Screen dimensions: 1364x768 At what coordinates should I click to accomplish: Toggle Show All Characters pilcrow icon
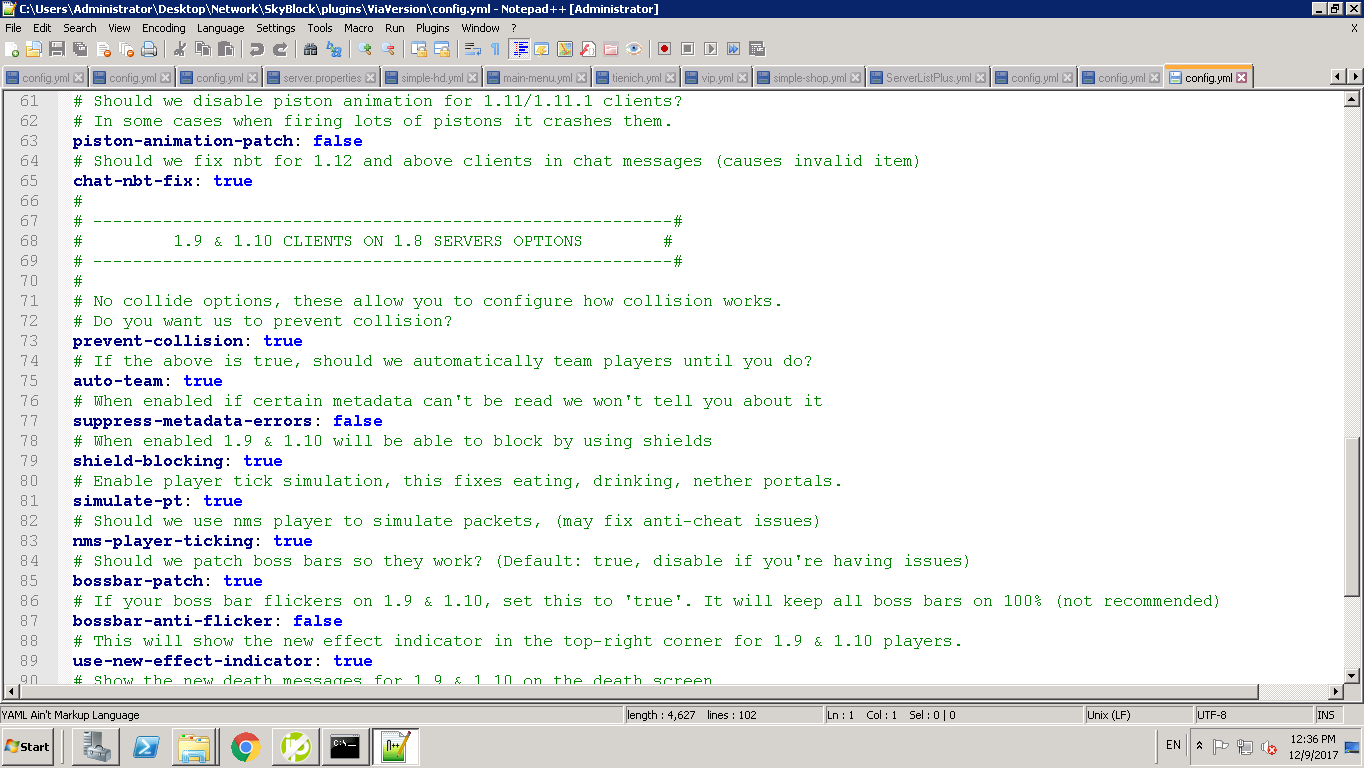(495, 49)
